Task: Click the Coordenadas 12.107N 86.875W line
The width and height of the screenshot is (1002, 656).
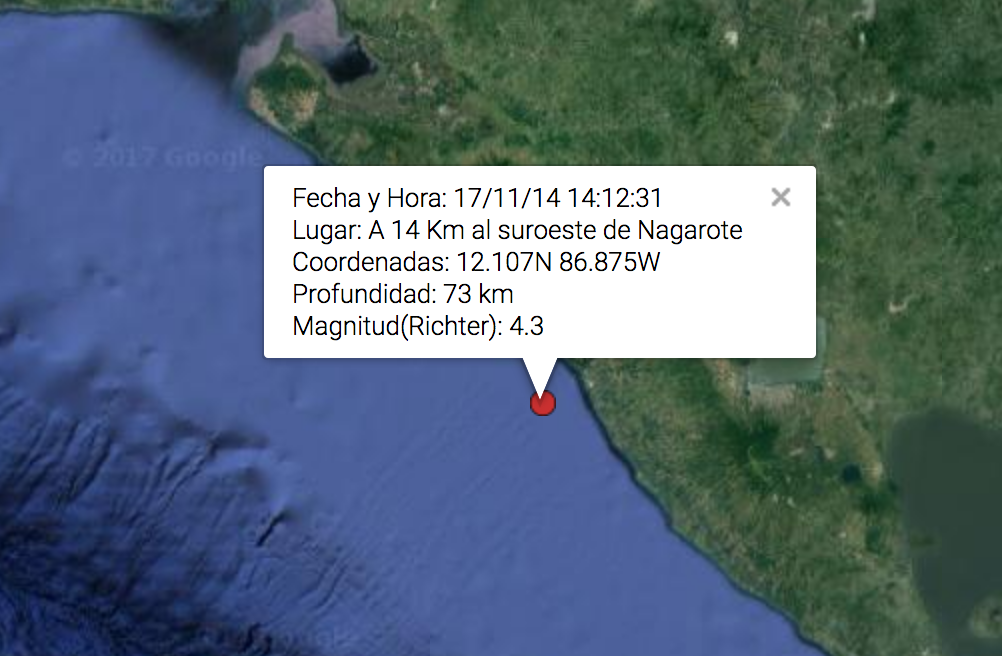Action: click(x=476, y=262)
